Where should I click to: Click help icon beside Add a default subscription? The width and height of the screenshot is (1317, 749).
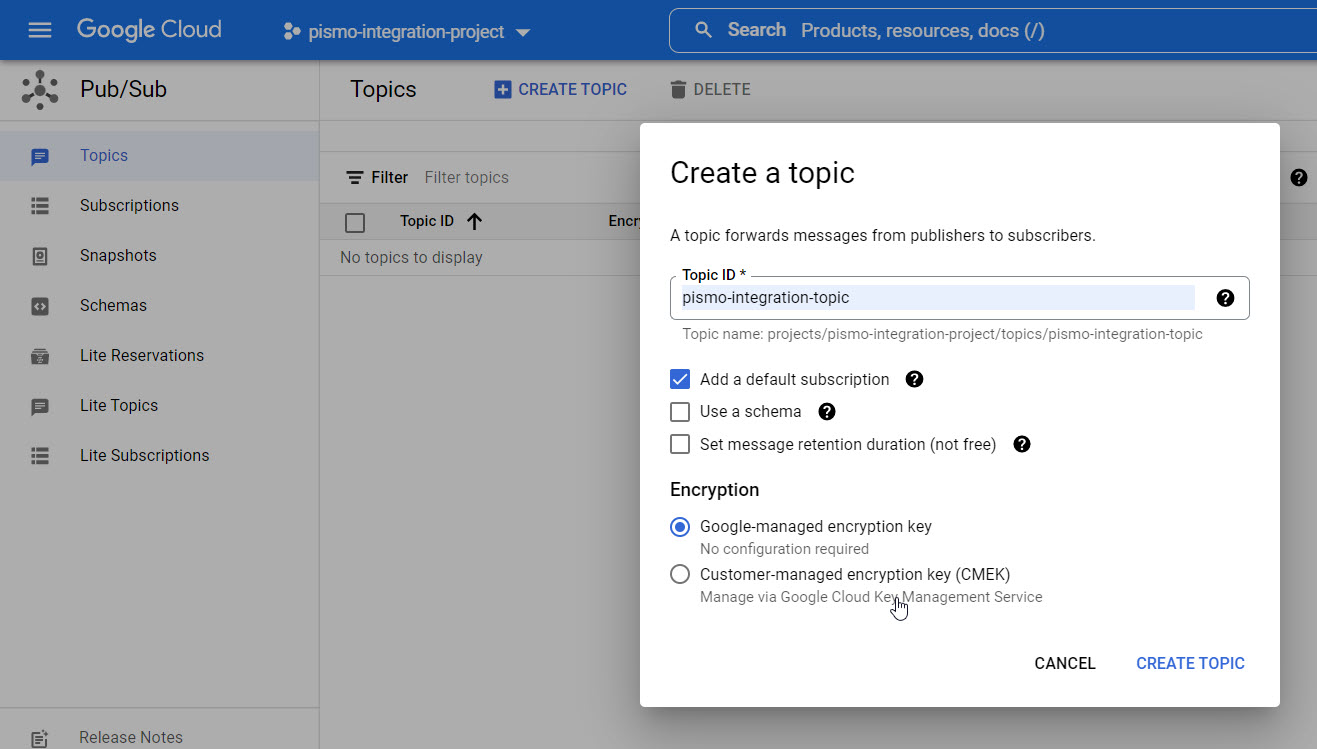coord(914,380)
